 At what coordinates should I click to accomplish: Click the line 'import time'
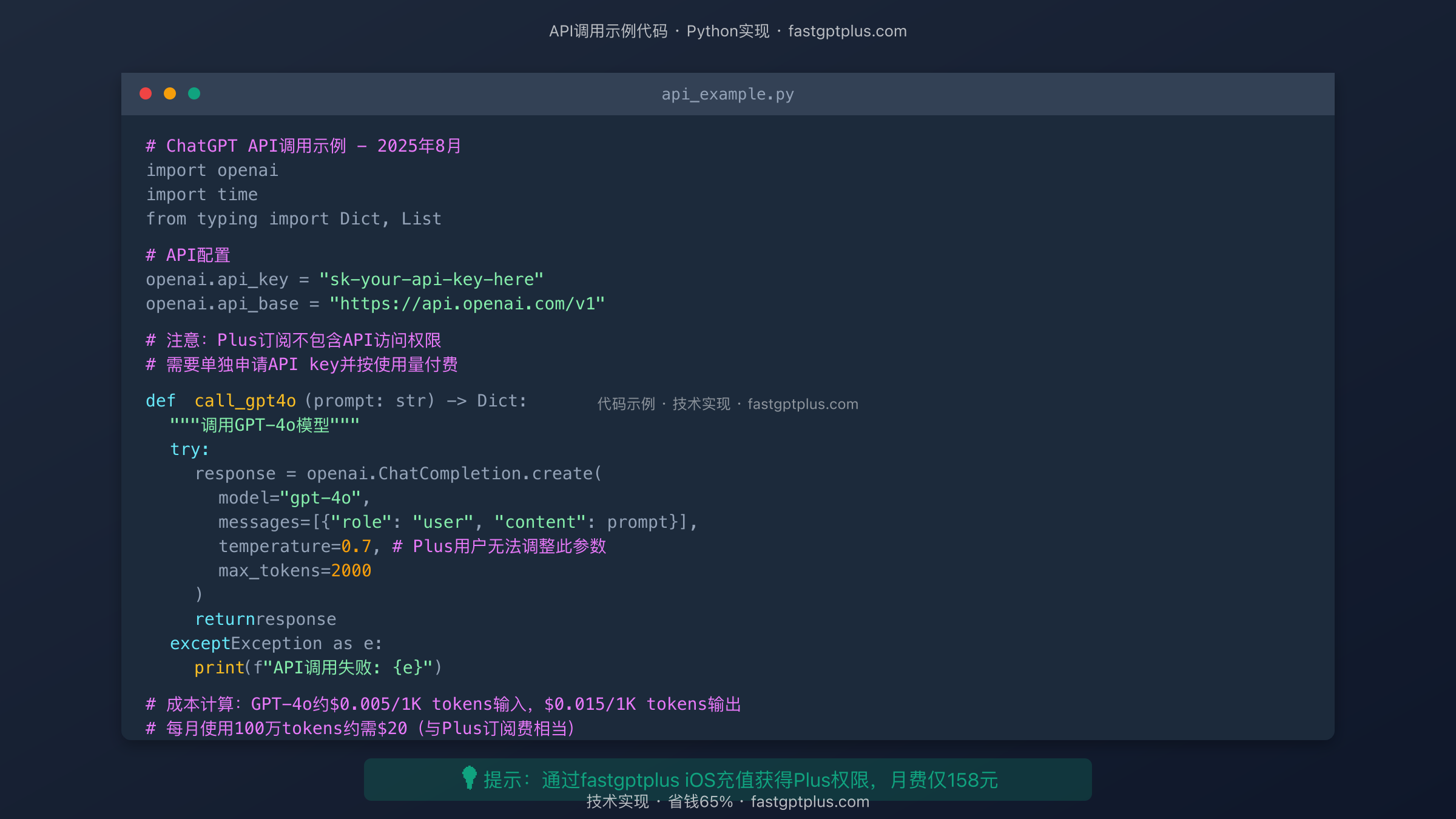click(201, 195)
